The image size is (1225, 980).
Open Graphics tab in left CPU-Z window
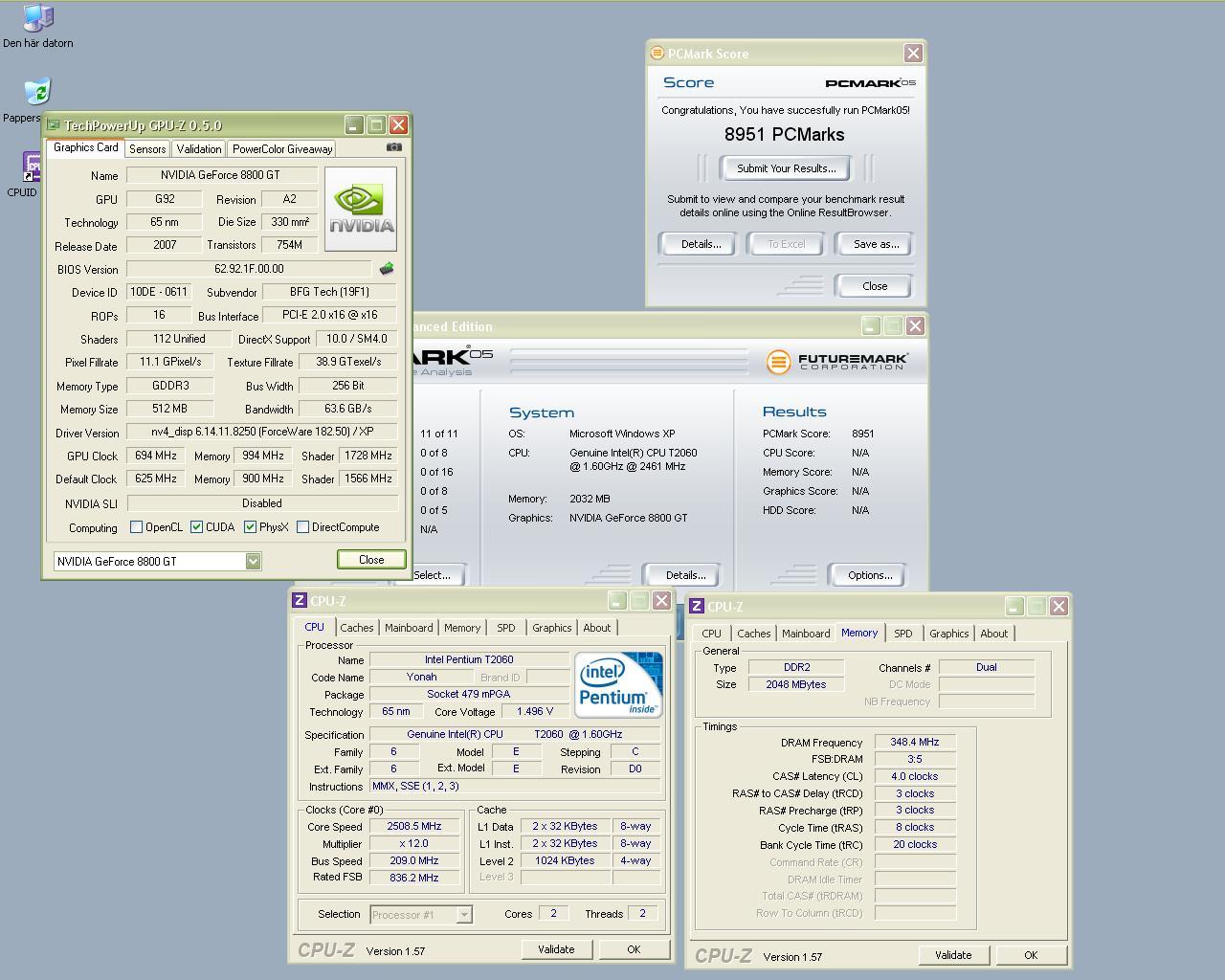pyautogui.click(x=551, y=628)
